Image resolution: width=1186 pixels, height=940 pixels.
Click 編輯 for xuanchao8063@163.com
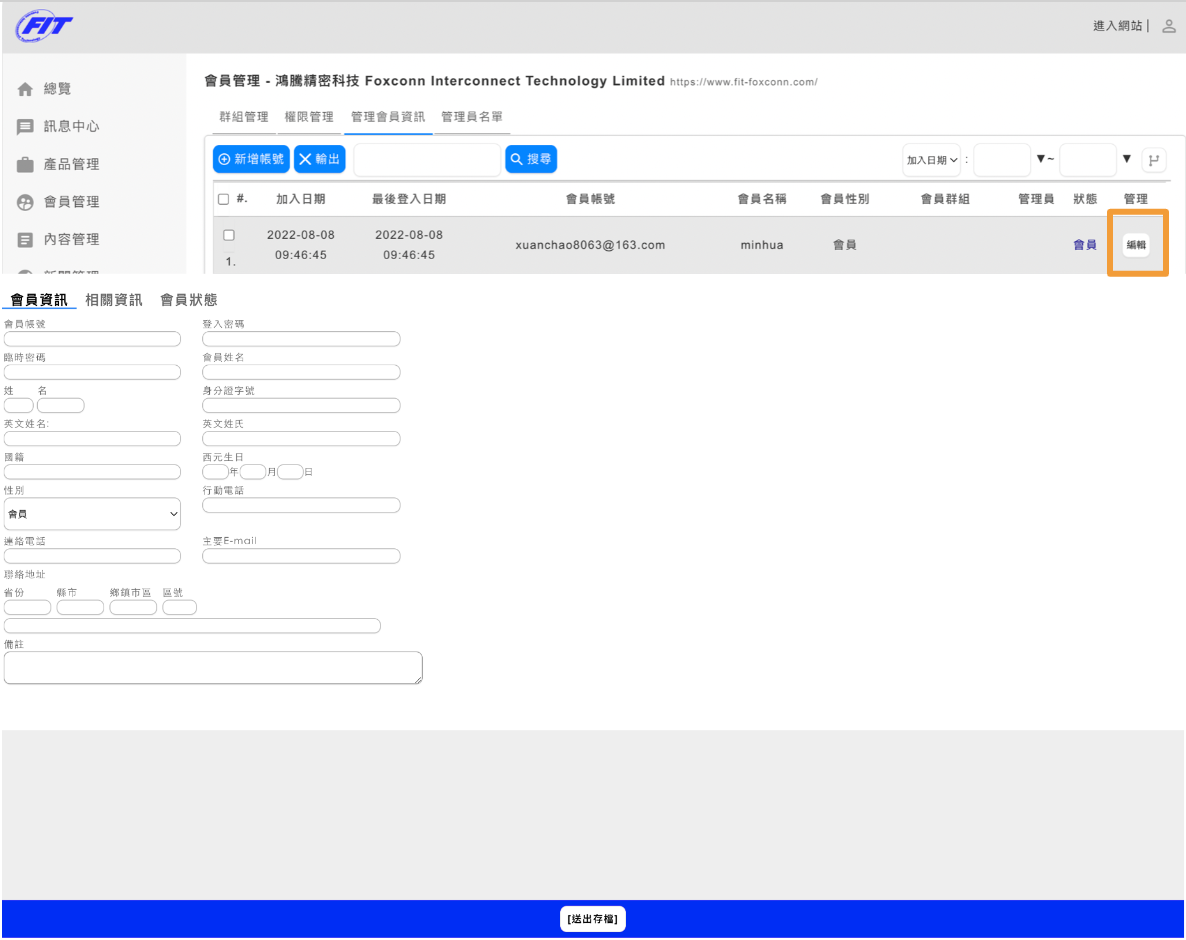(x=1136, y=245)
